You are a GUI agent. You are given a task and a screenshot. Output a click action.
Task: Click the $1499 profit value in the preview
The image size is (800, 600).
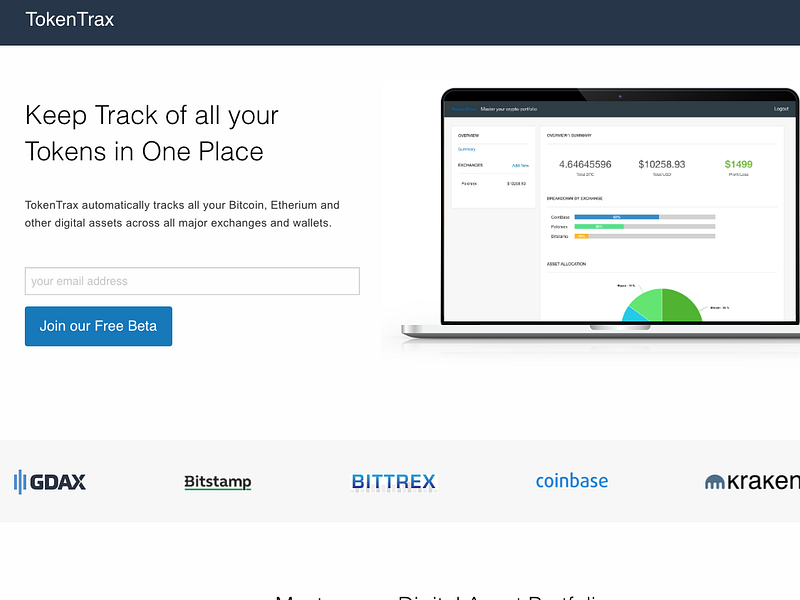click(738, 164)
